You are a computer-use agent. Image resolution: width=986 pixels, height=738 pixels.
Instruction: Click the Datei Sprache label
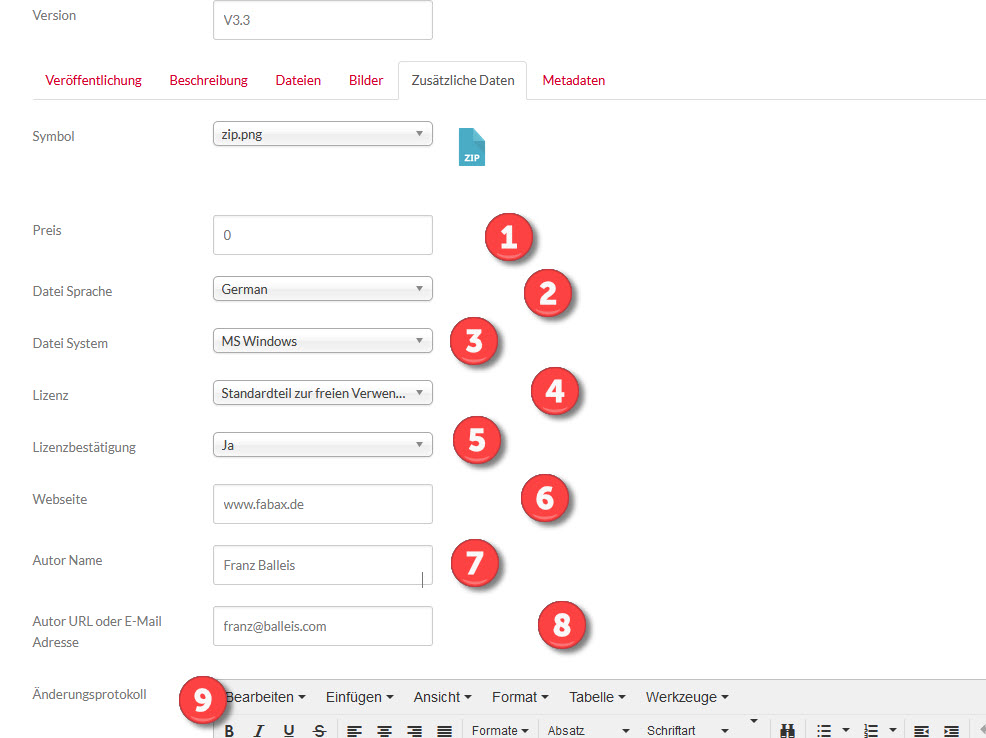72,292
